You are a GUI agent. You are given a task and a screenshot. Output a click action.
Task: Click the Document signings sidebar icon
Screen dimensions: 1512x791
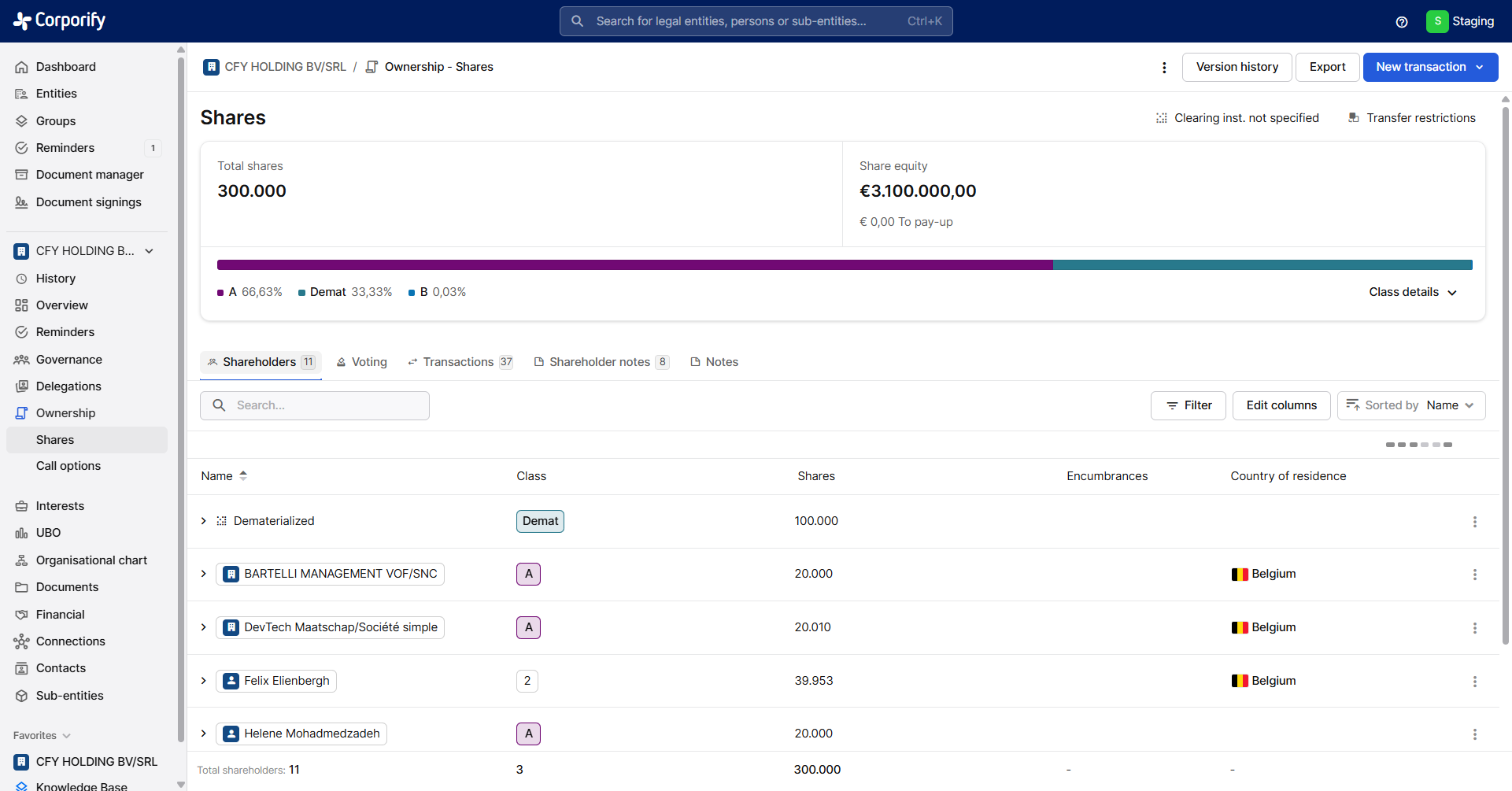point(21,202)
